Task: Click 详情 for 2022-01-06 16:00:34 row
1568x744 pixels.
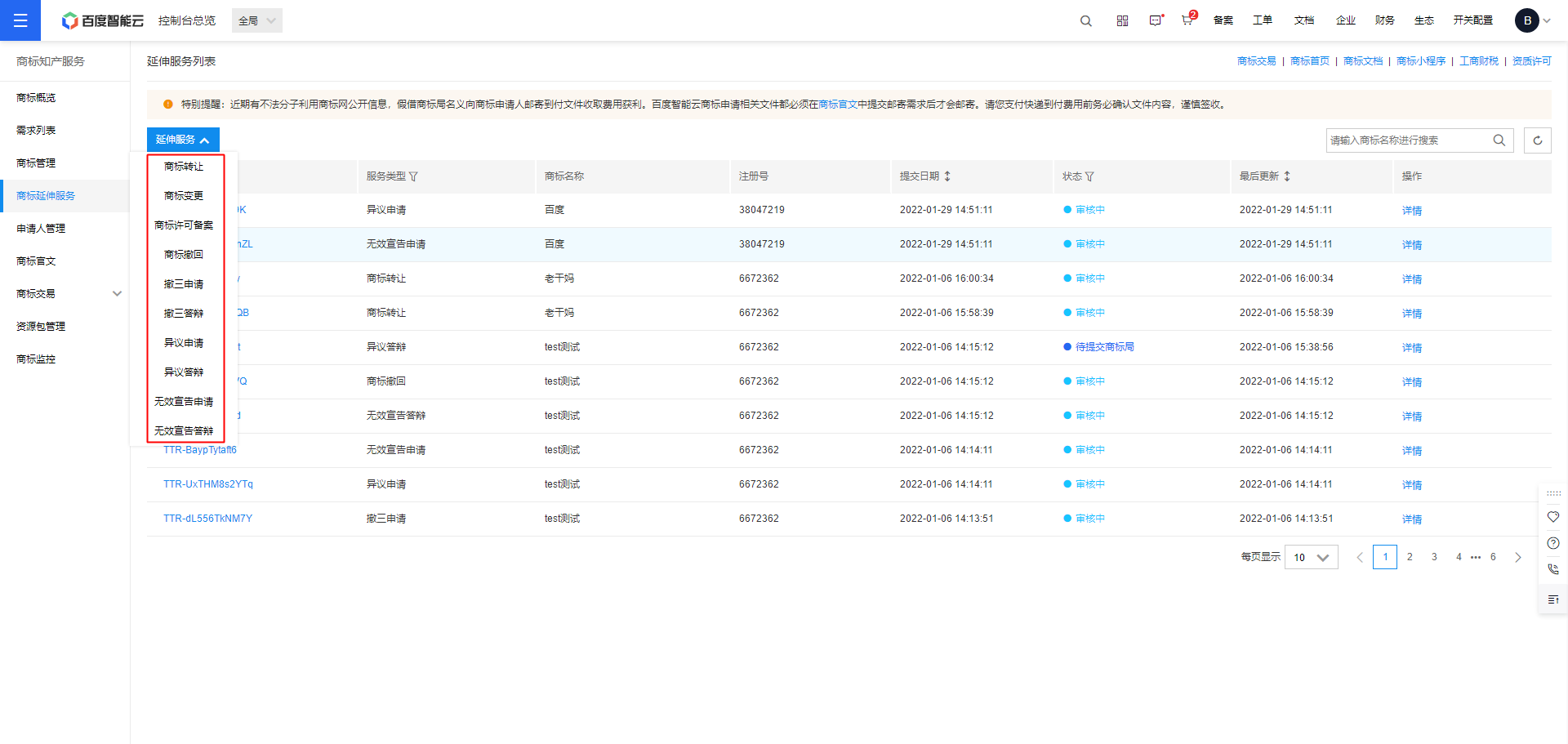Action: [1412, 279]
